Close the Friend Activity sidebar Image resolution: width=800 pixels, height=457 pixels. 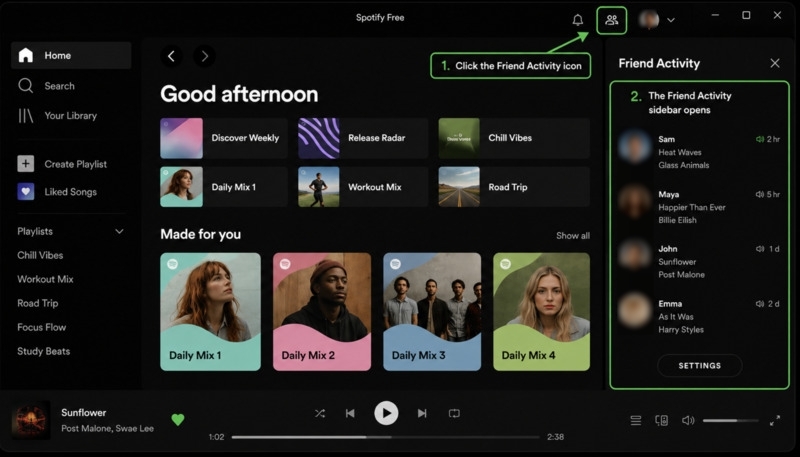774,63
